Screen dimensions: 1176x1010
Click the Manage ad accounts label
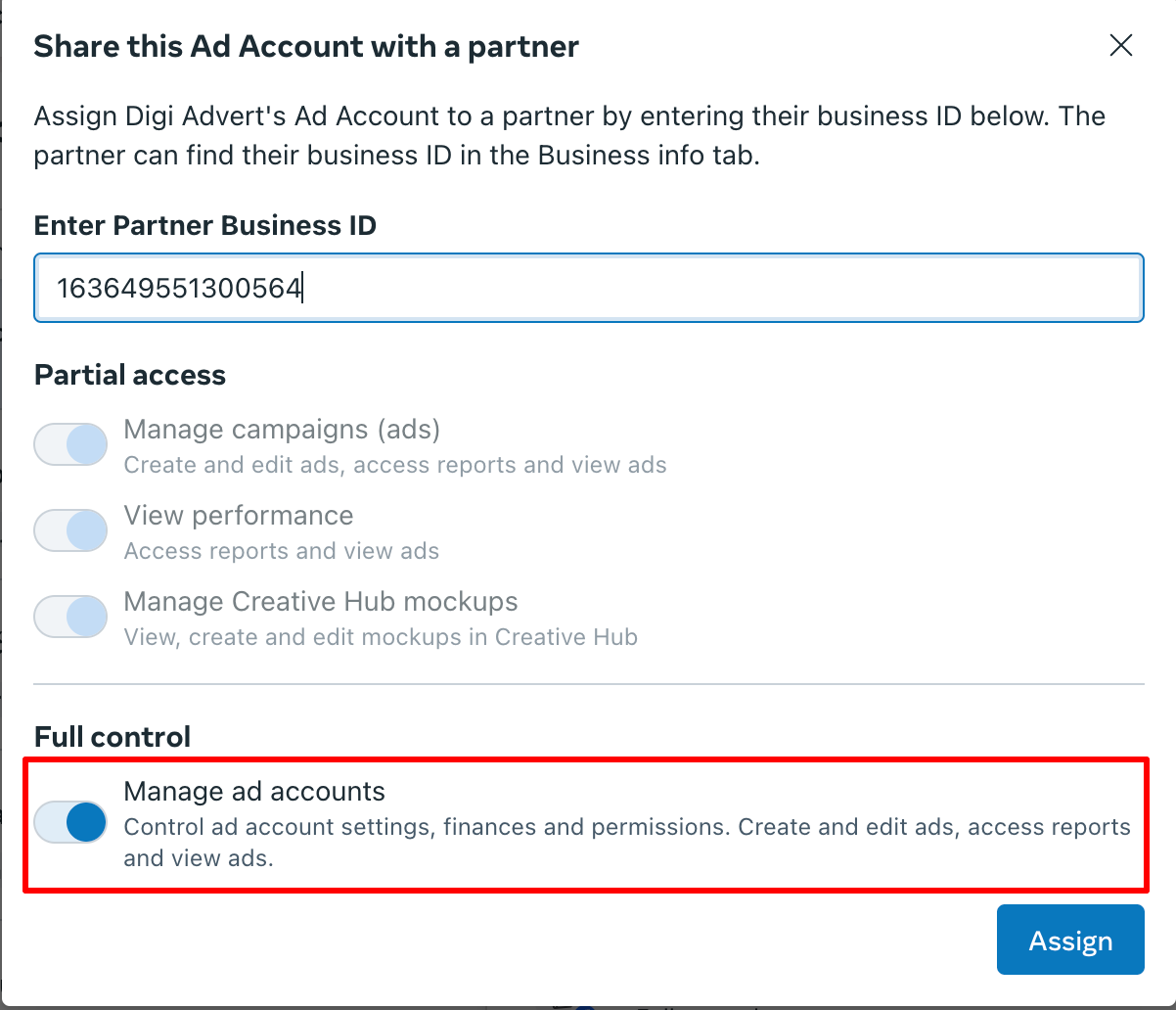[254, 791]
